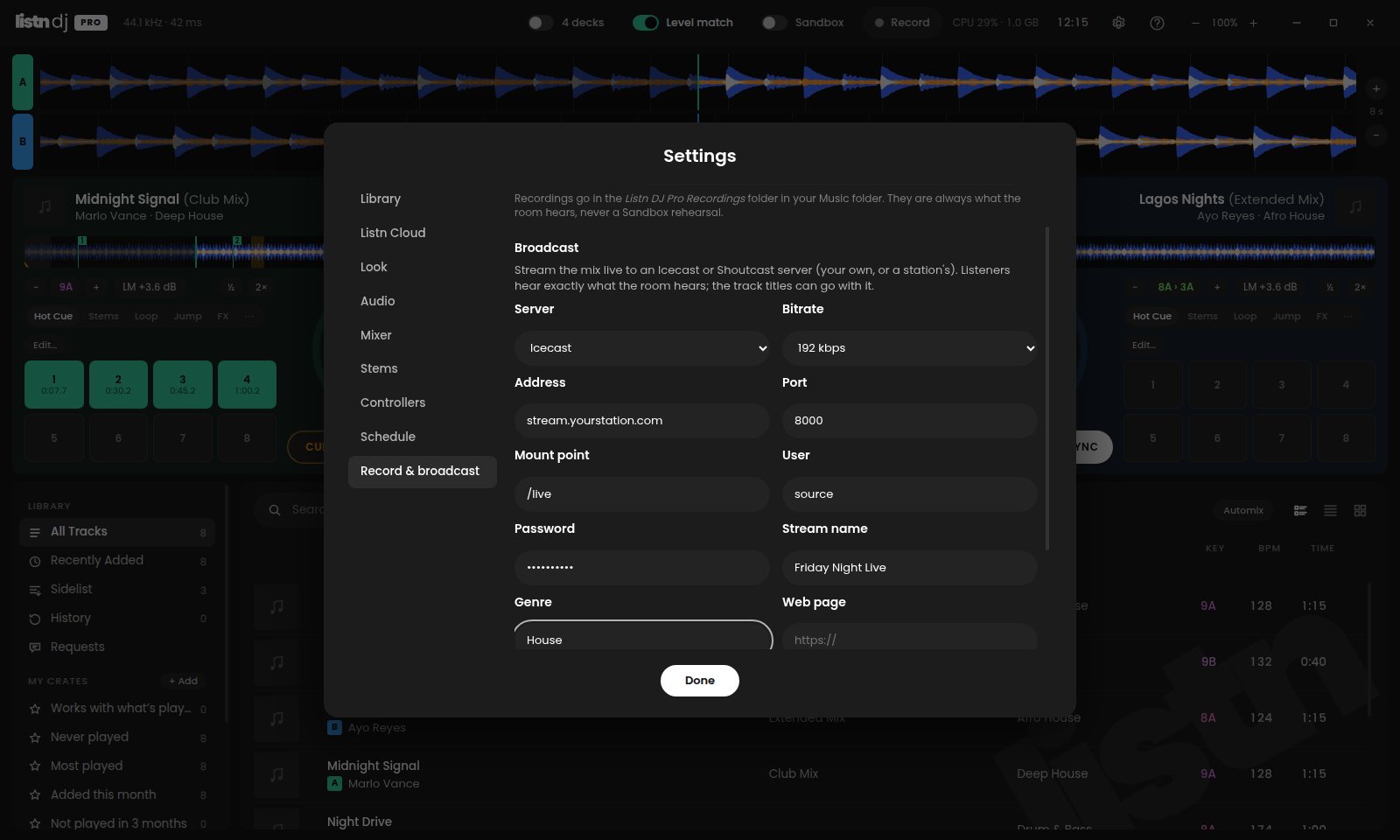Switch to the Listn Cloud settings tab
Image resolution: width=1400 pixels, height=840 pixels.
(423, 233)
